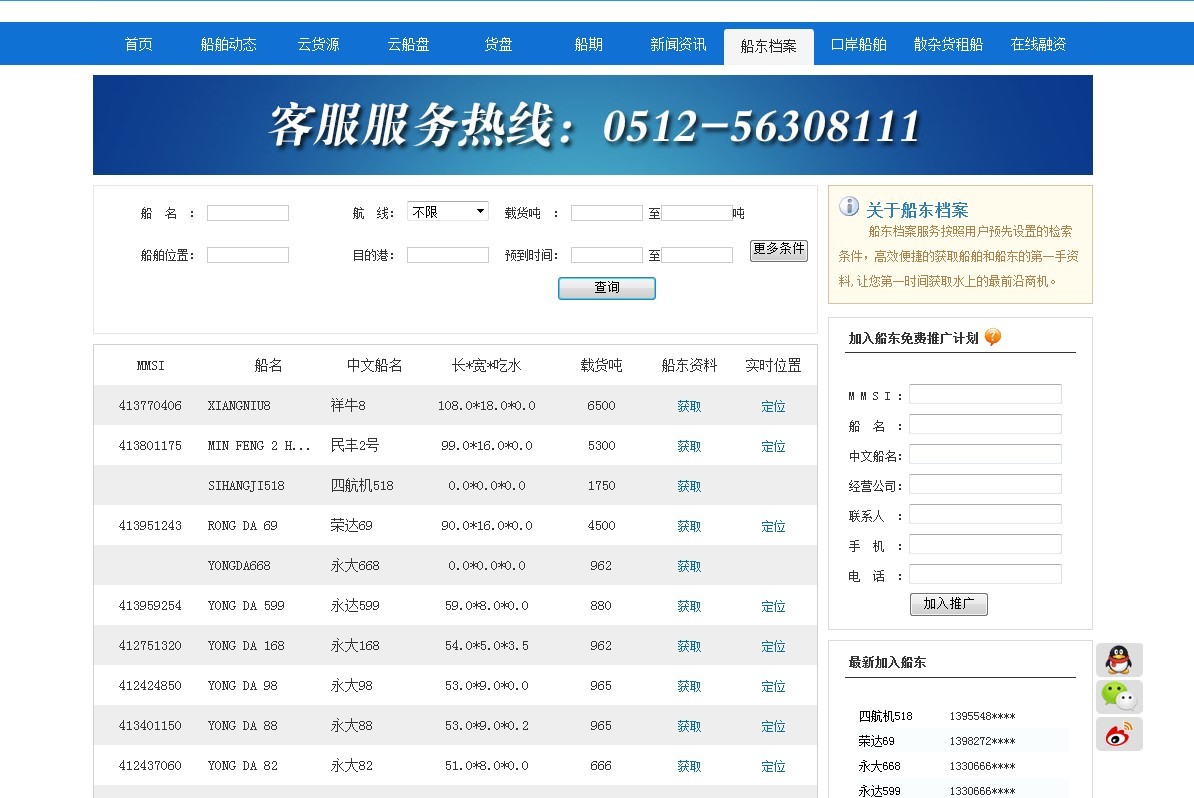The width and height of the screenshot is (1194, 798).
Task: Open the Weibo share icon
Action: (x=1119, y=733)
